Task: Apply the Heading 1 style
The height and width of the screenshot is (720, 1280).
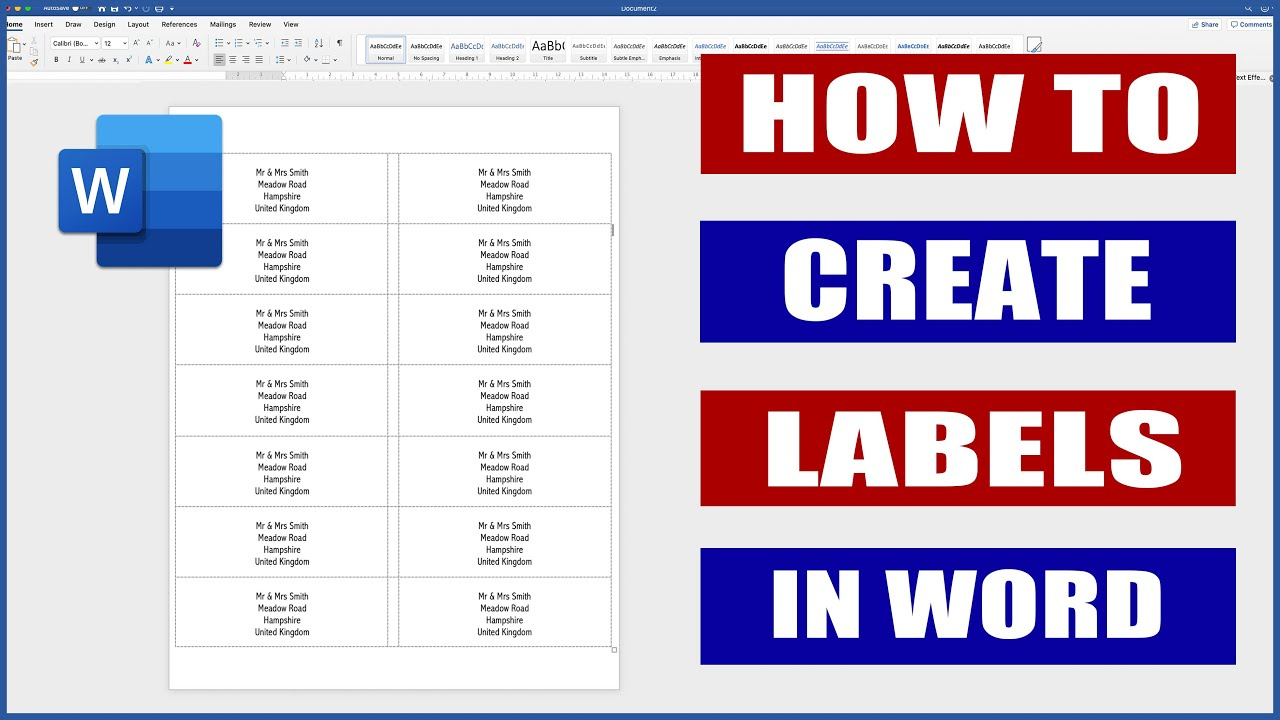Action: click(x=466, y=50)
